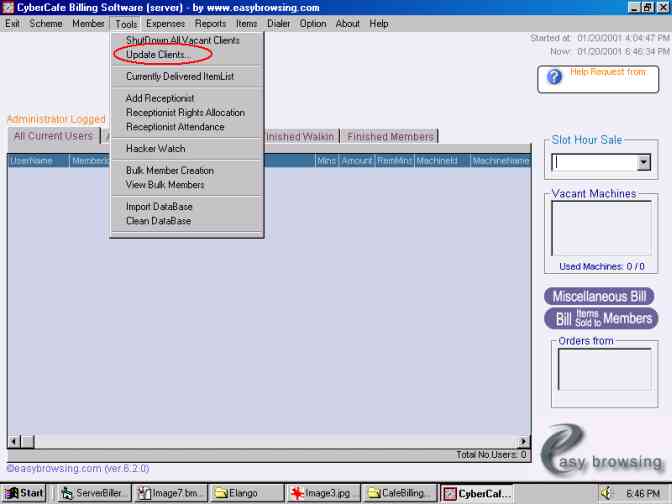
Task: Click the Easy Browsing logo
Action: [x=602, y=455]
